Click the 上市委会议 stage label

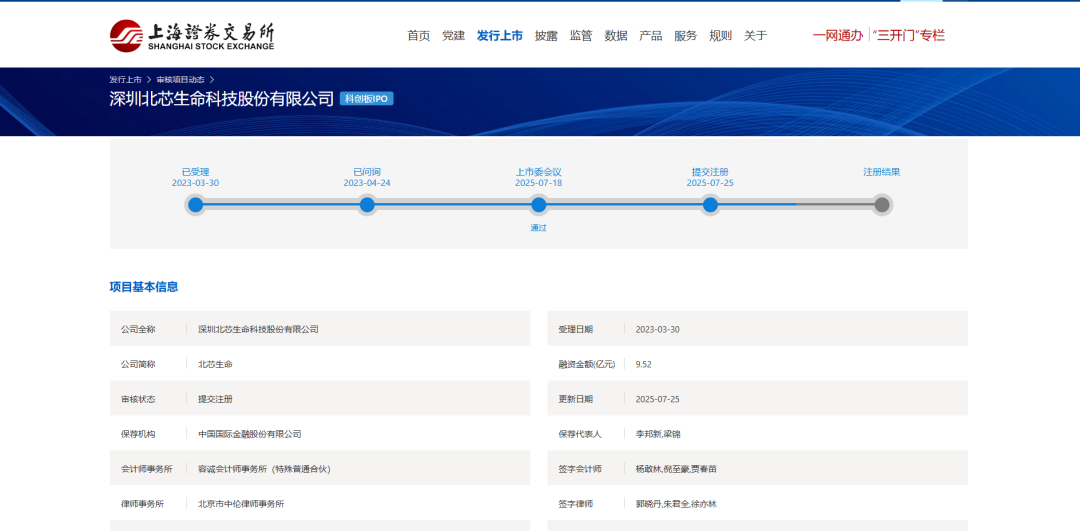point(539,172)
